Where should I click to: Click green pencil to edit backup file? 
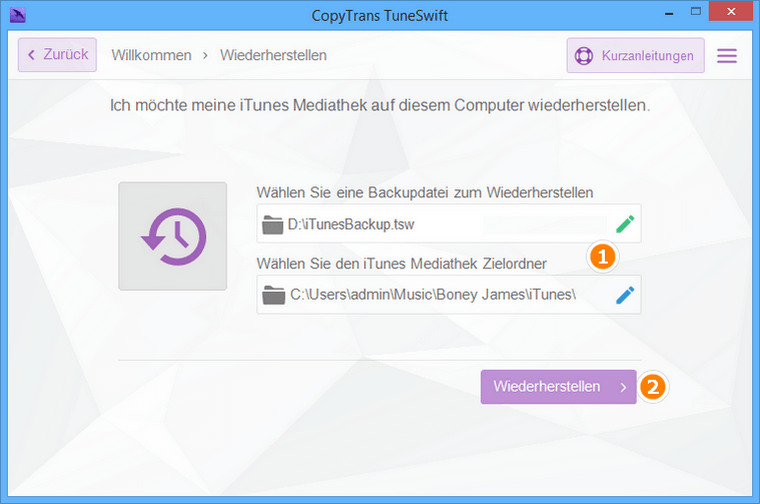click(625, 224)
